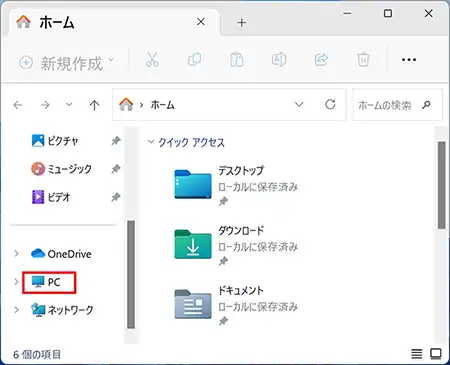This screenshot has width=450, height=365.
Task: Add a new tab with plus button
Action: 241,23
